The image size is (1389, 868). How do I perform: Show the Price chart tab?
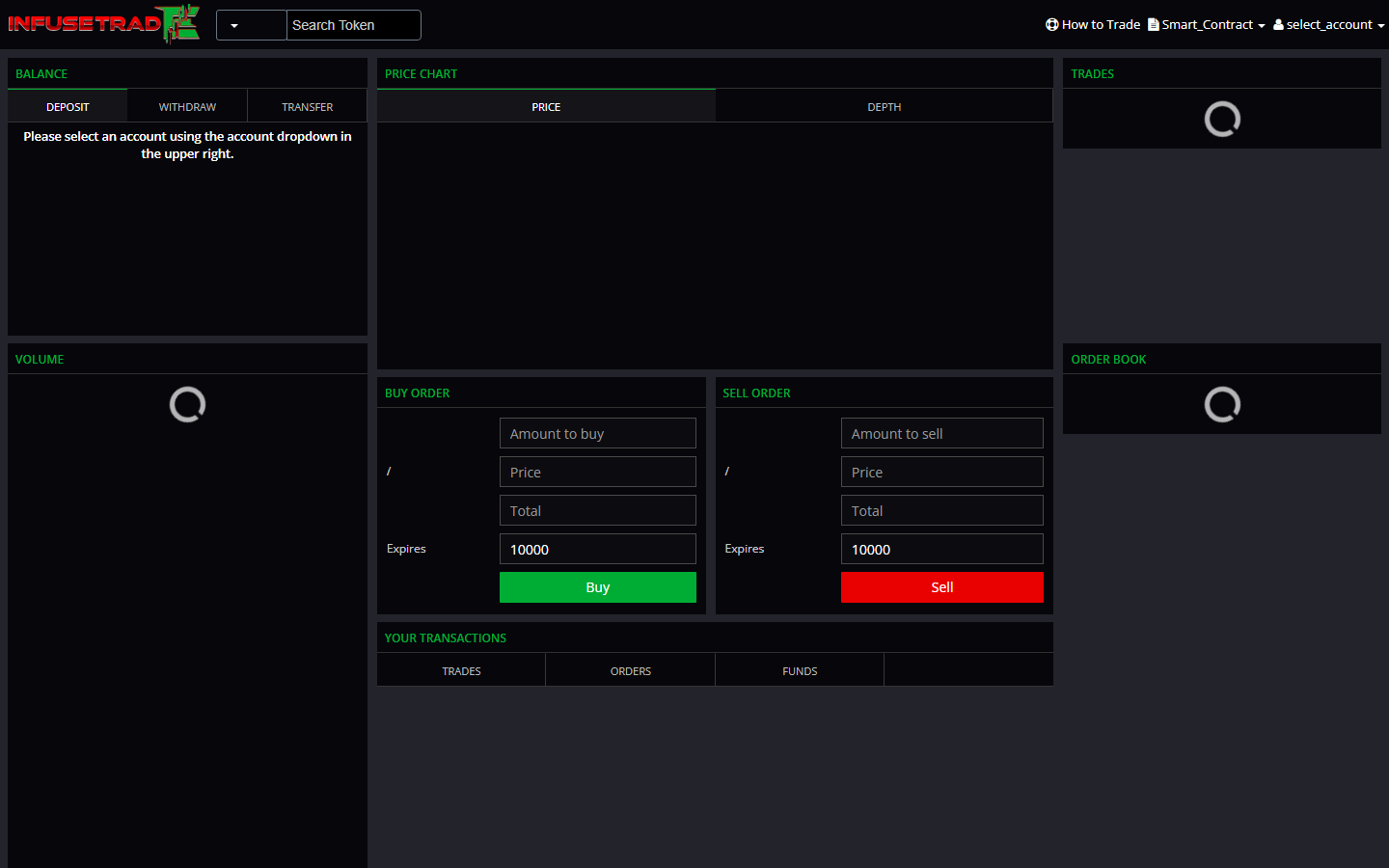[x=546, y=106]
